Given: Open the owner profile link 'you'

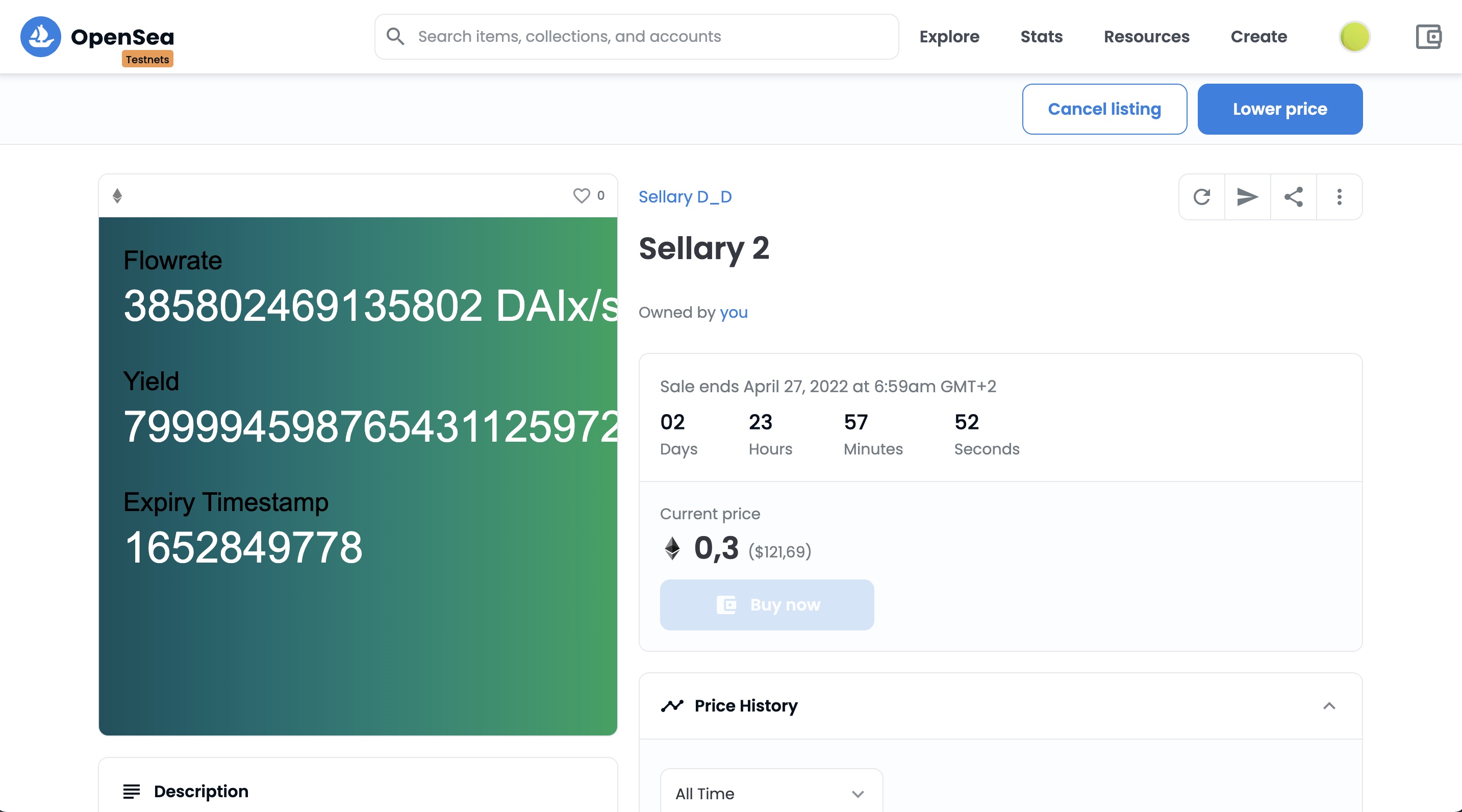Looking at the screenshot, I should (733, 313).
